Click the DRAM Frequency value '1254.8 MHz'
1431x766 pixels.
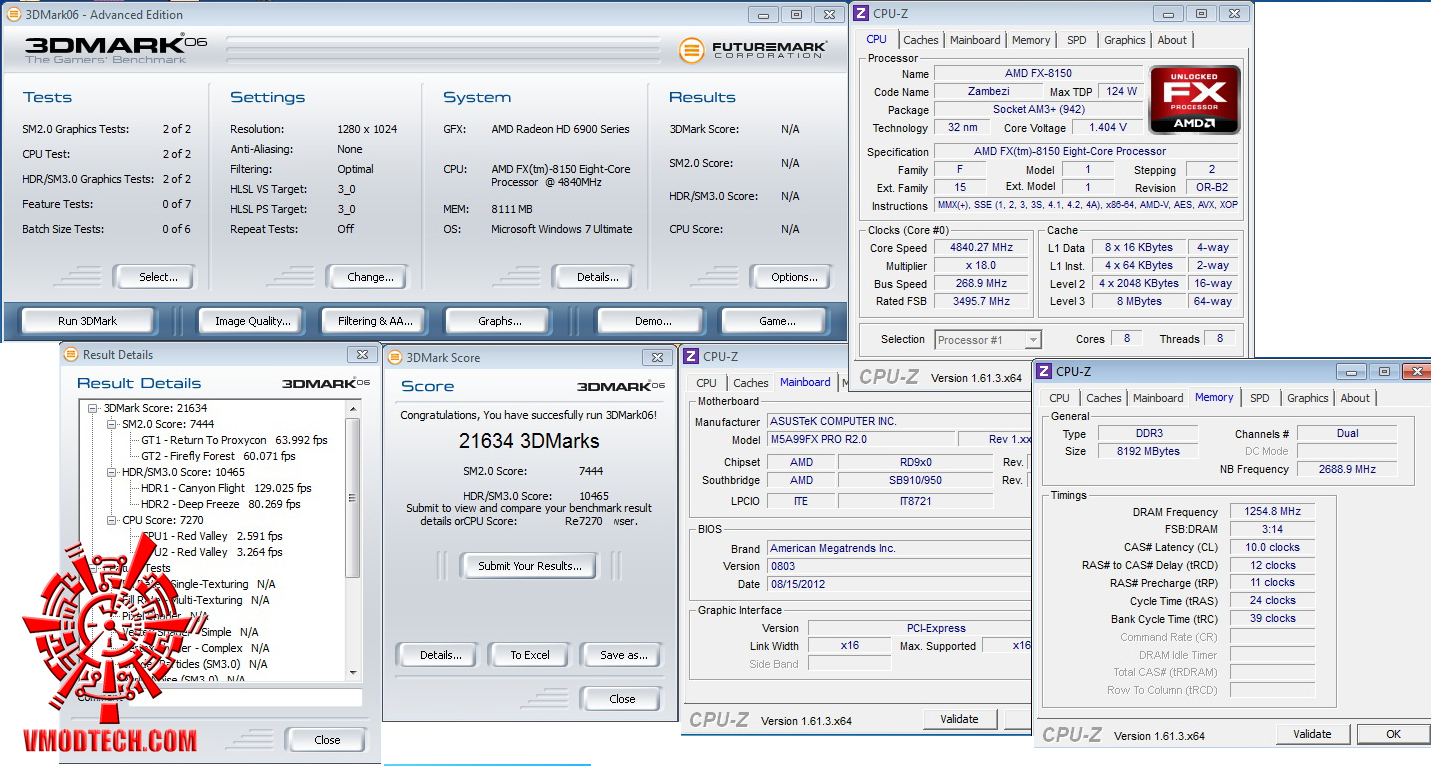coord(1271,512)
